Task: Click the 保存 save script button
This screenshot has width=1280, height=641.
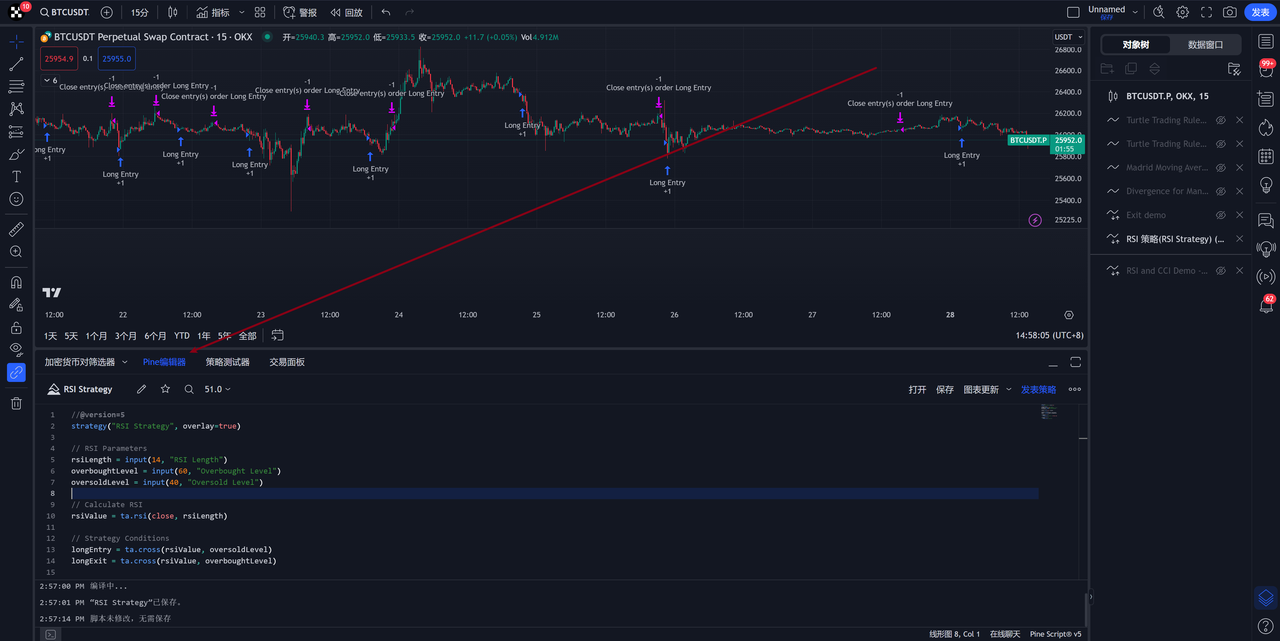Action: click(x=944, y=389)
